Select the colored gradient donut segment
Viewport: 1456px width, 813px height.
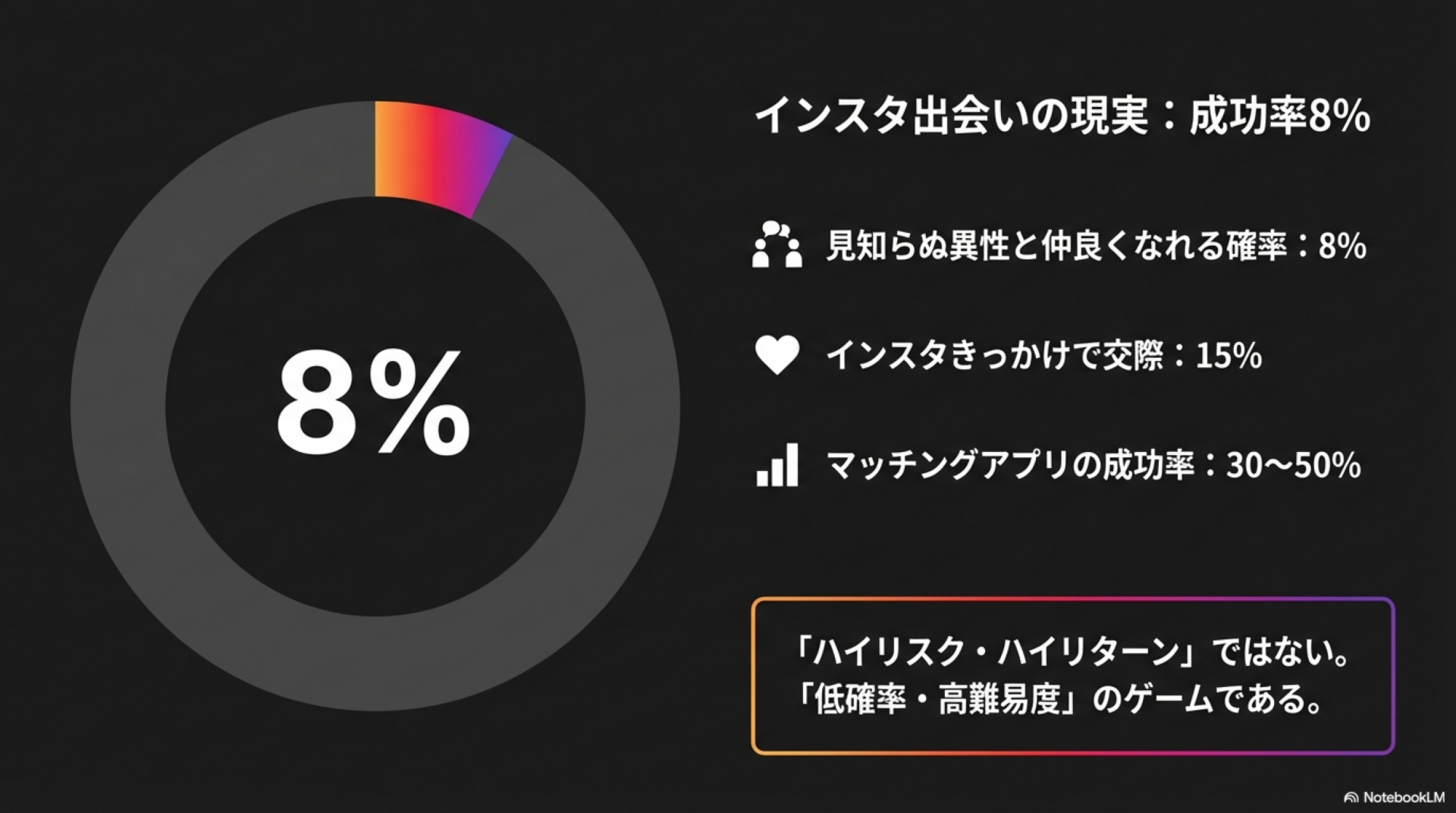(436, 155)
